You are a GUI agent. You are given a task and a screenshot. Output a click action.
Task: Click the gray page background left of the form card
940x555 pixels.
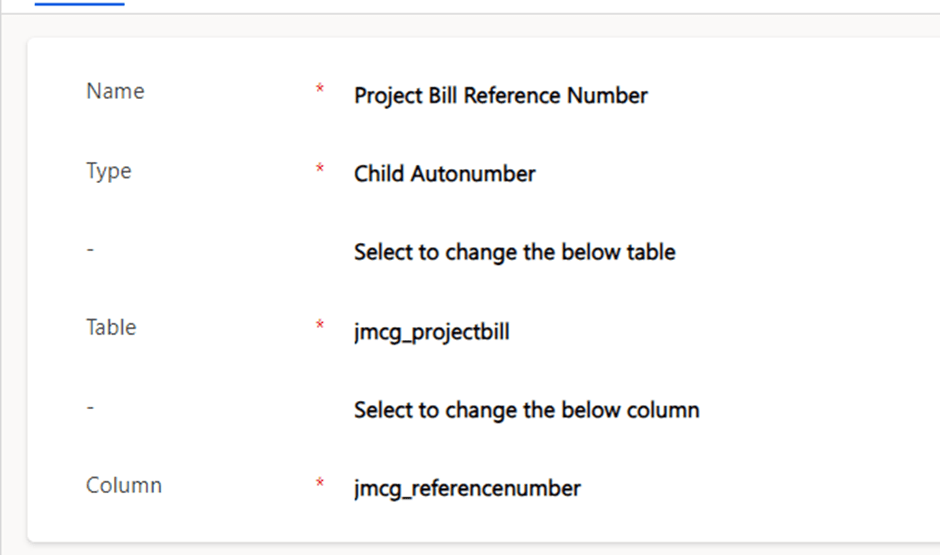(x=12, y=300)
